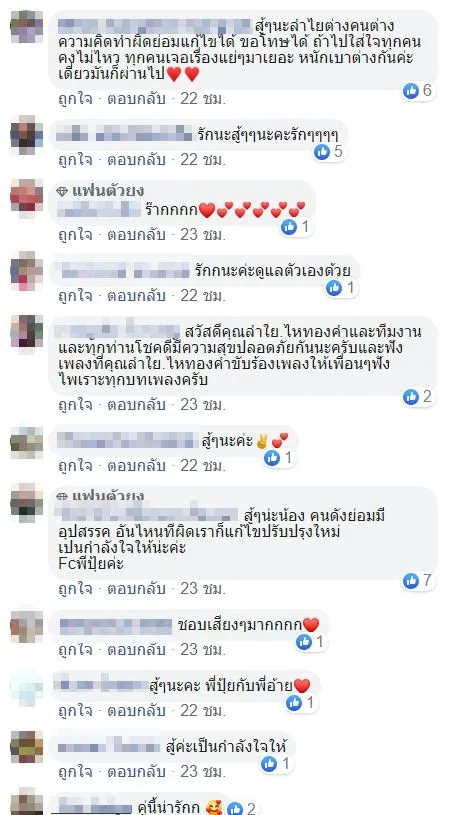Click blurred author name of รักนะค่ะดูแลตัวเองด้วย comment

124,271
